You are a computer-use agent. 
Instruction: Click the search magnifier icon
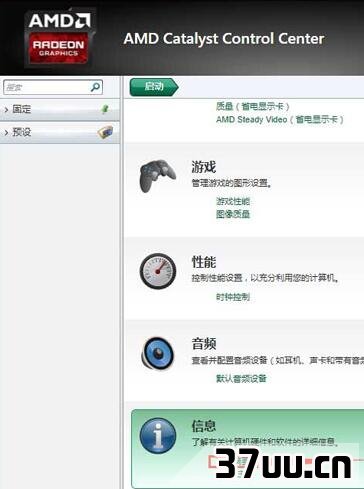coord(95,87)
